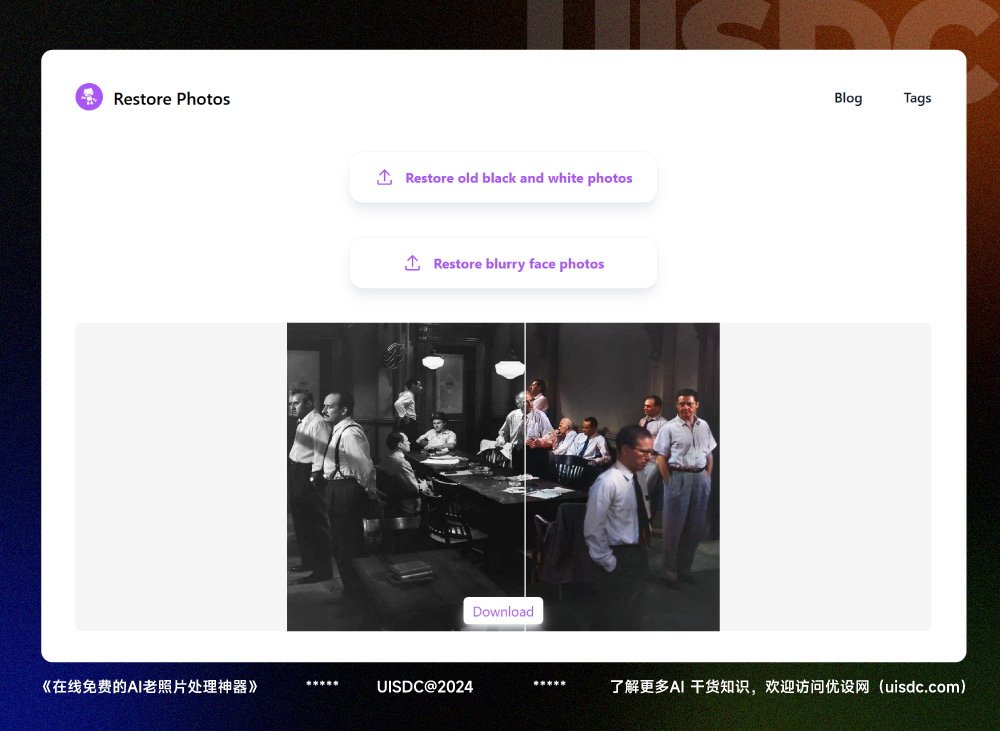Open the Blog page
Viewport: 1000px width, 731px height.
848,98
